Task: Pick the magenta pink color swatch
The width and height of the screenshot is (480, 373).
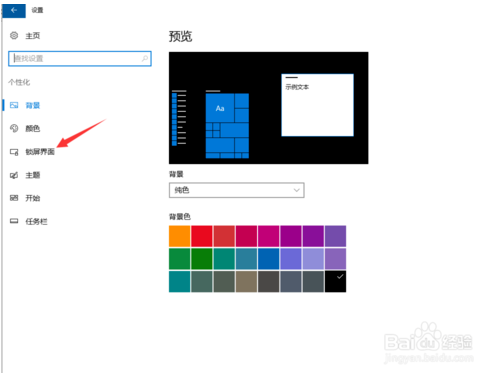Action: click(x=269, y=236)
